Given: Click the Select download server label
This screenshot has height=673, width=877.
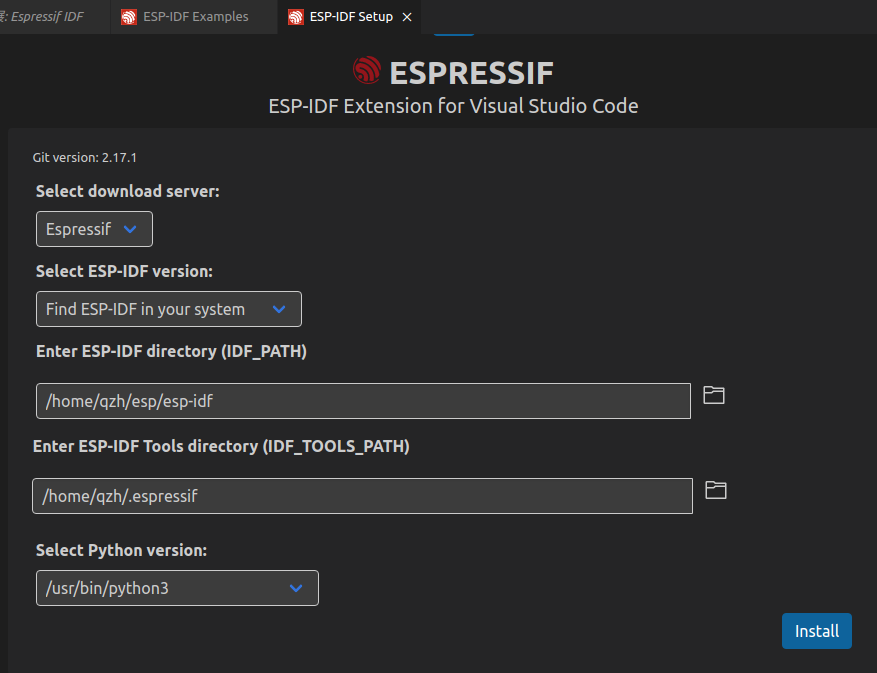Looking at the screenshot, I should [128, 191].
